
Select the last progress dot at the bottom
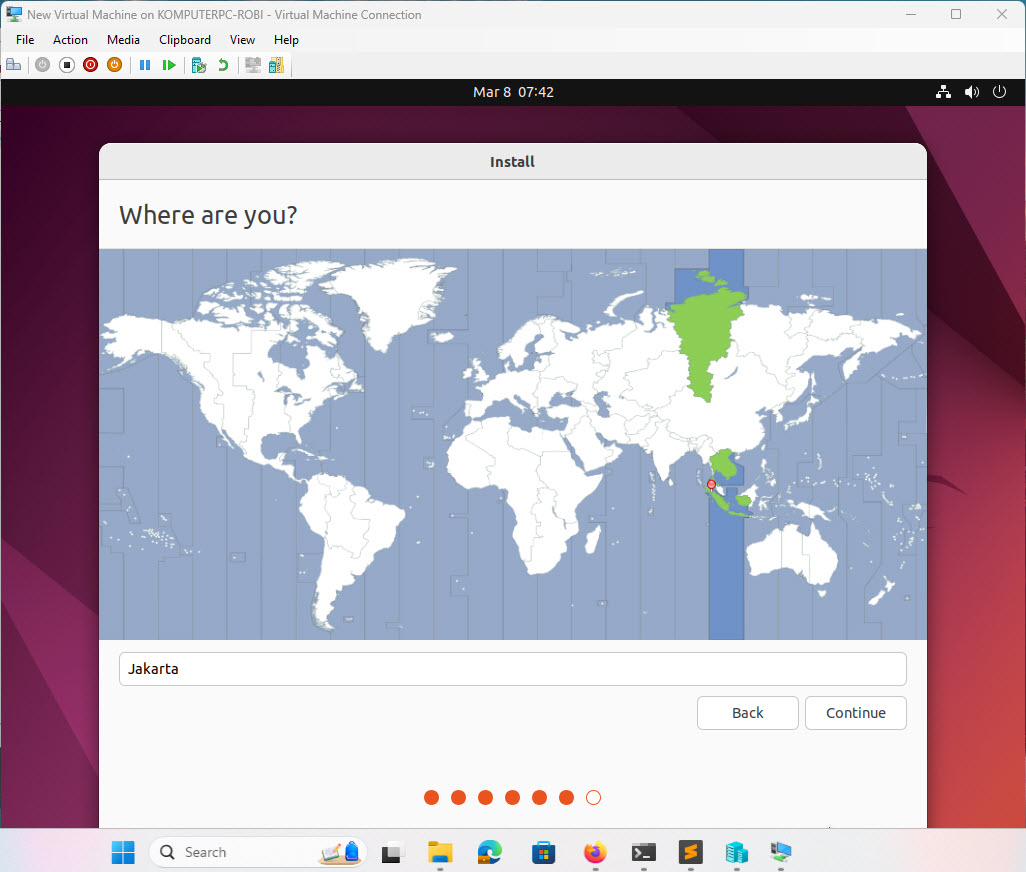593,797
